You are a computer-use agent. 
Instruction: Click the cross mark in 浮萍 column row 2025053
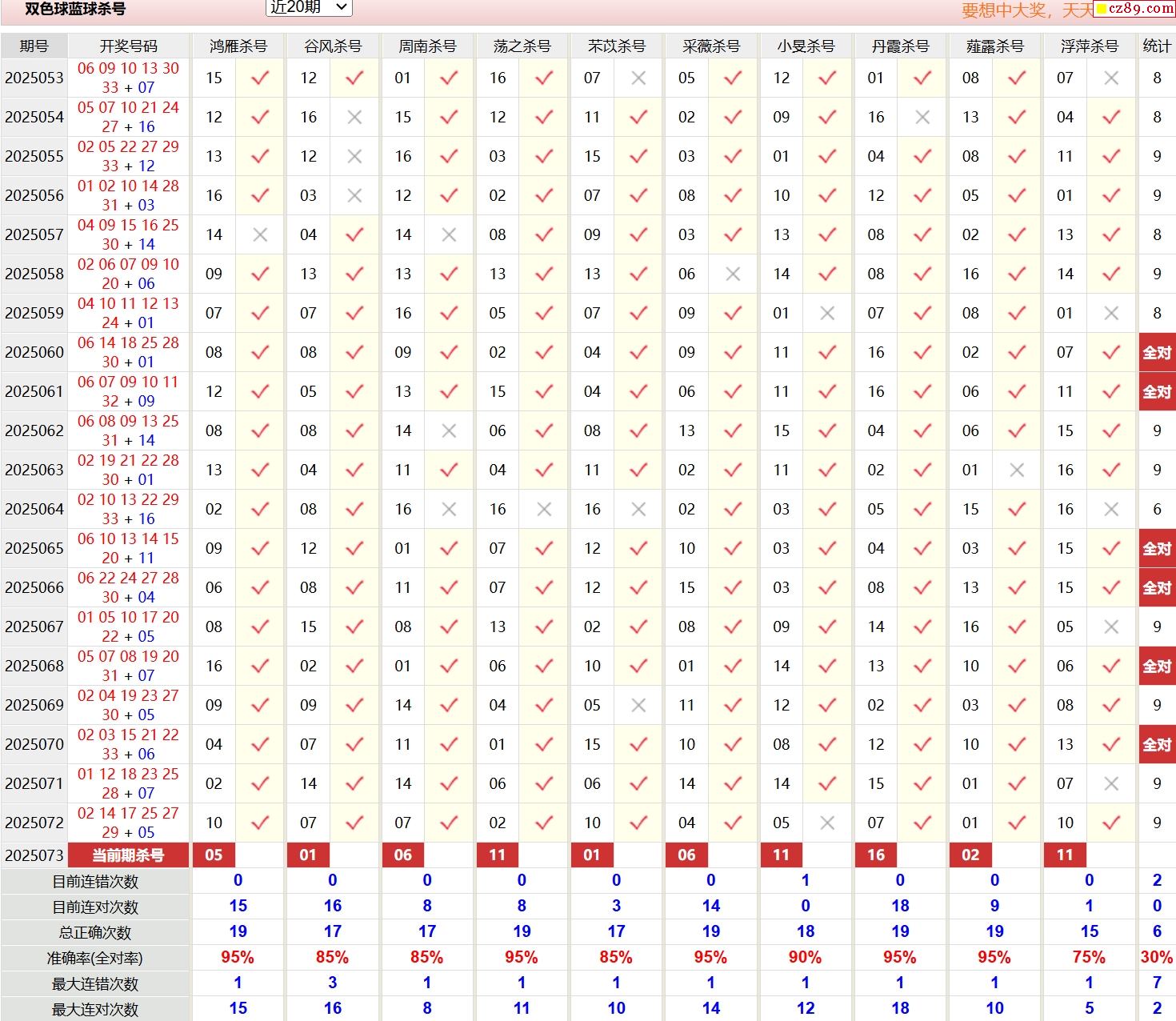(x=1111, y=78)
